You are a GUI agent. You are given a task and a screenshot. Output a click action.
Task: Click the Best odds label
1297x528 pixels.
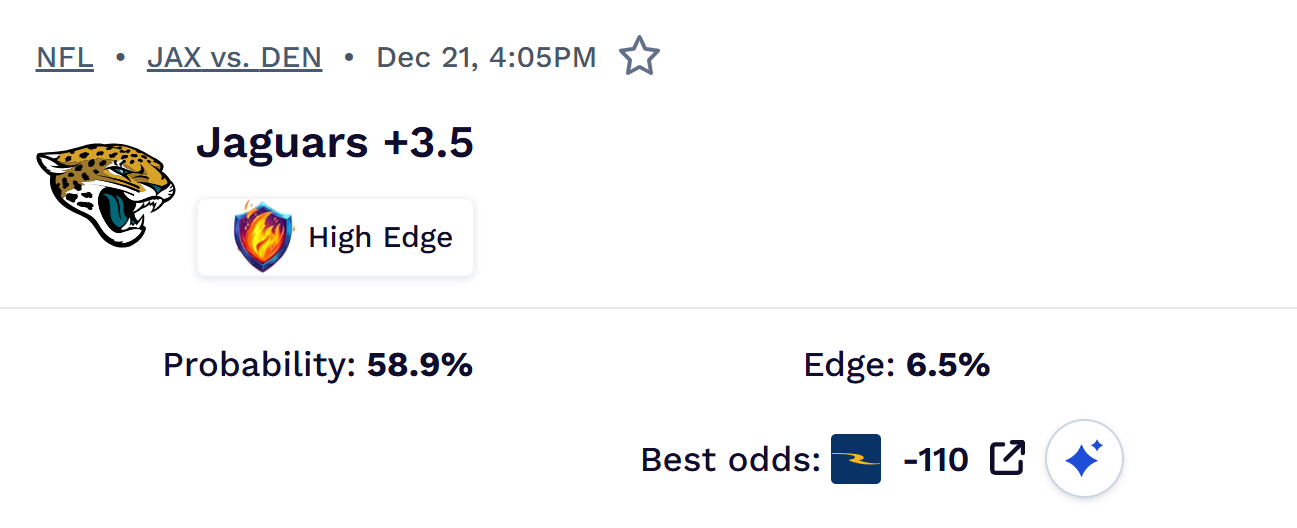(730, 460)
